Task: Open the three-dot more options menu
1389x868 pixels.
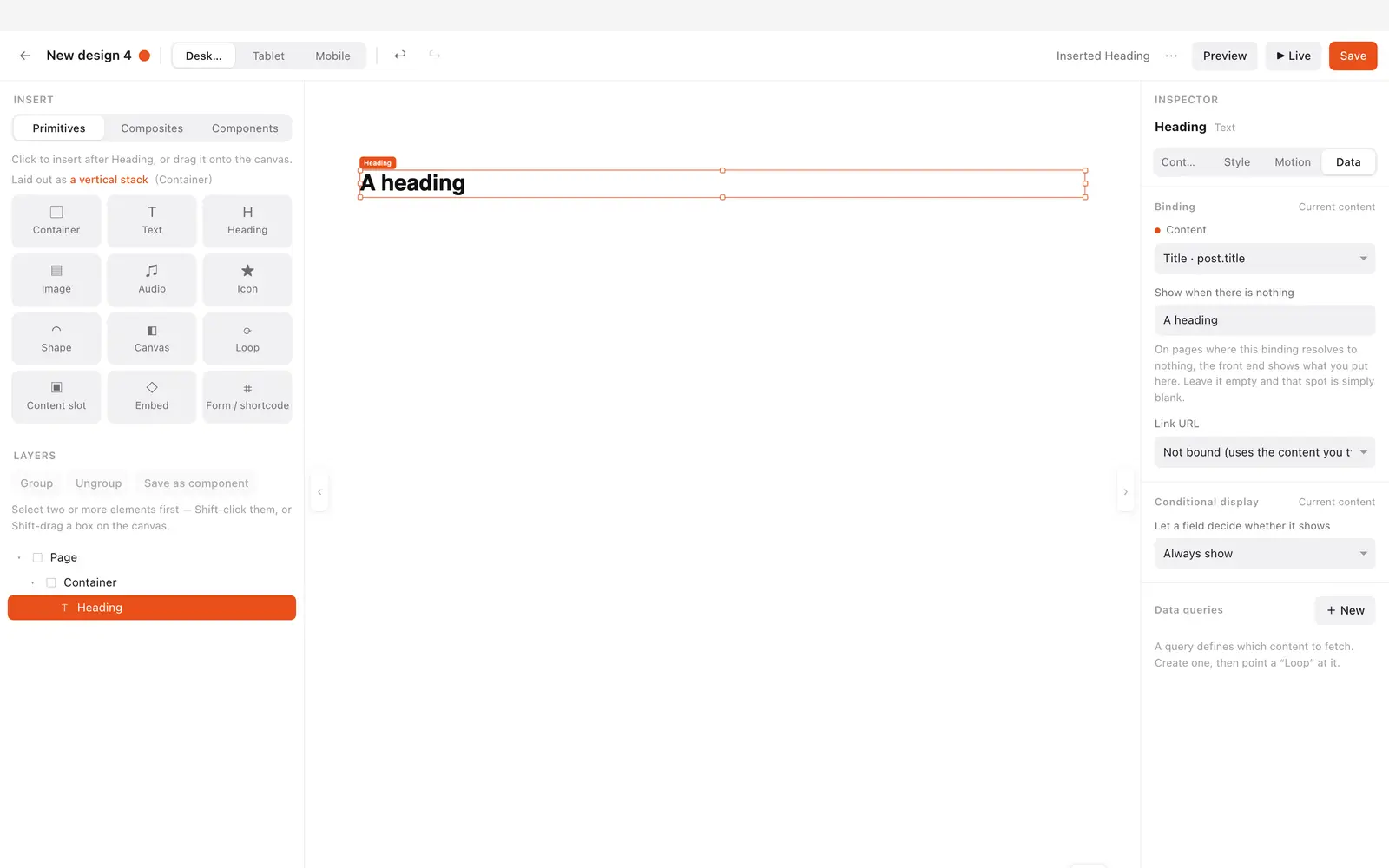Action: 1171,56
